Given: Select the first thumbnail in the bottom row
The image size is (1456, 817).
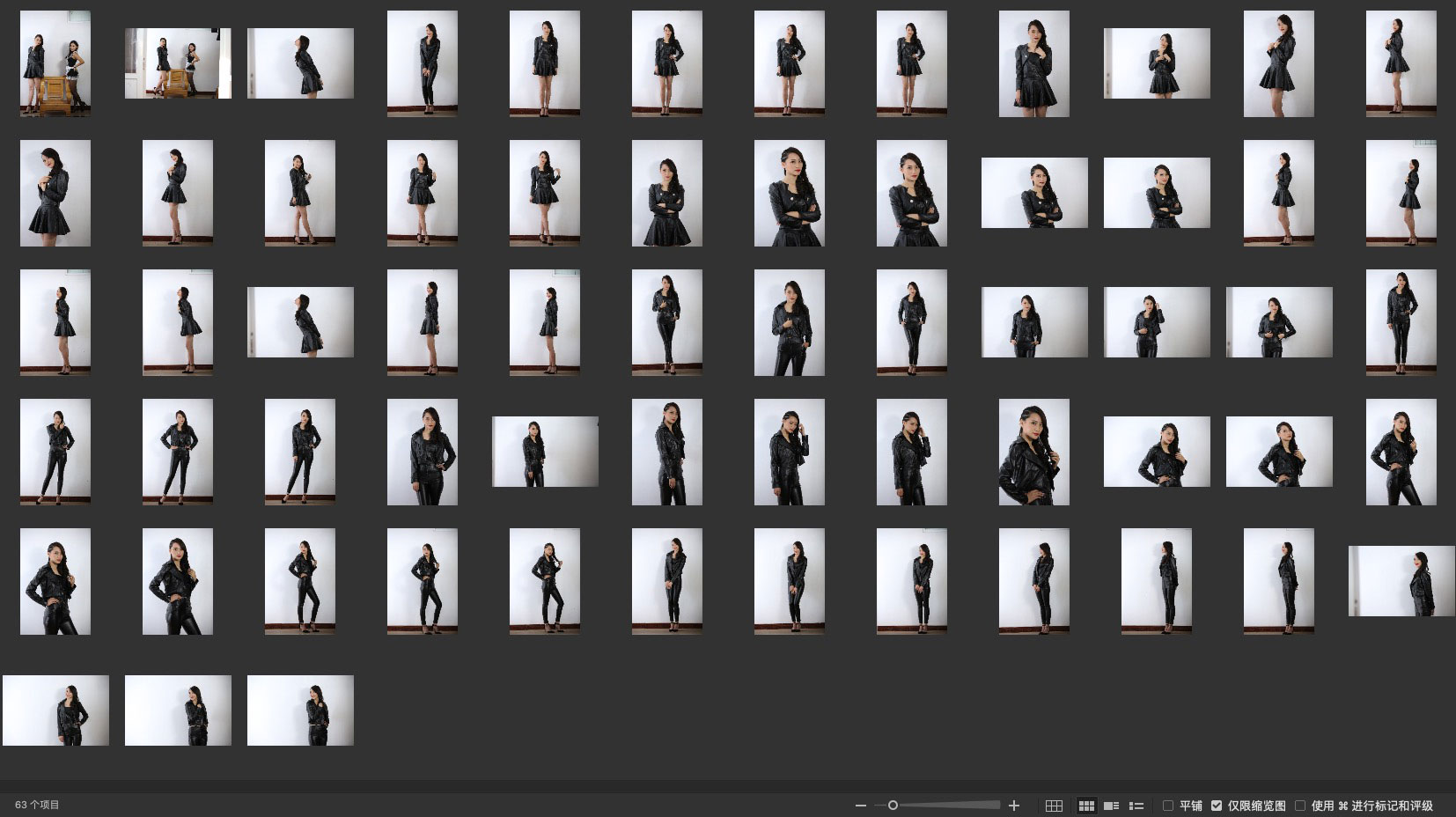Looking at the screenshot, I should [55, 710].
